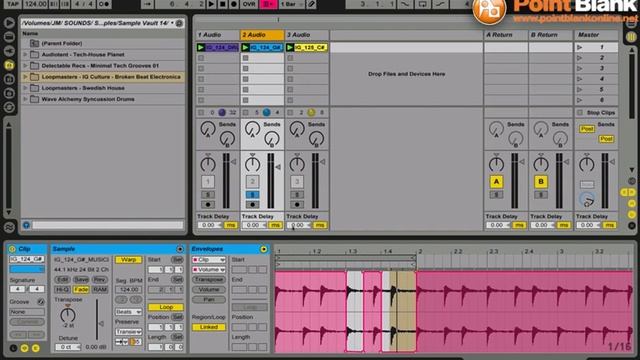The image size is (640, 360).
Task: Expand the Loopmasters - Swedish House folder
Action: [x=25, y=88]
